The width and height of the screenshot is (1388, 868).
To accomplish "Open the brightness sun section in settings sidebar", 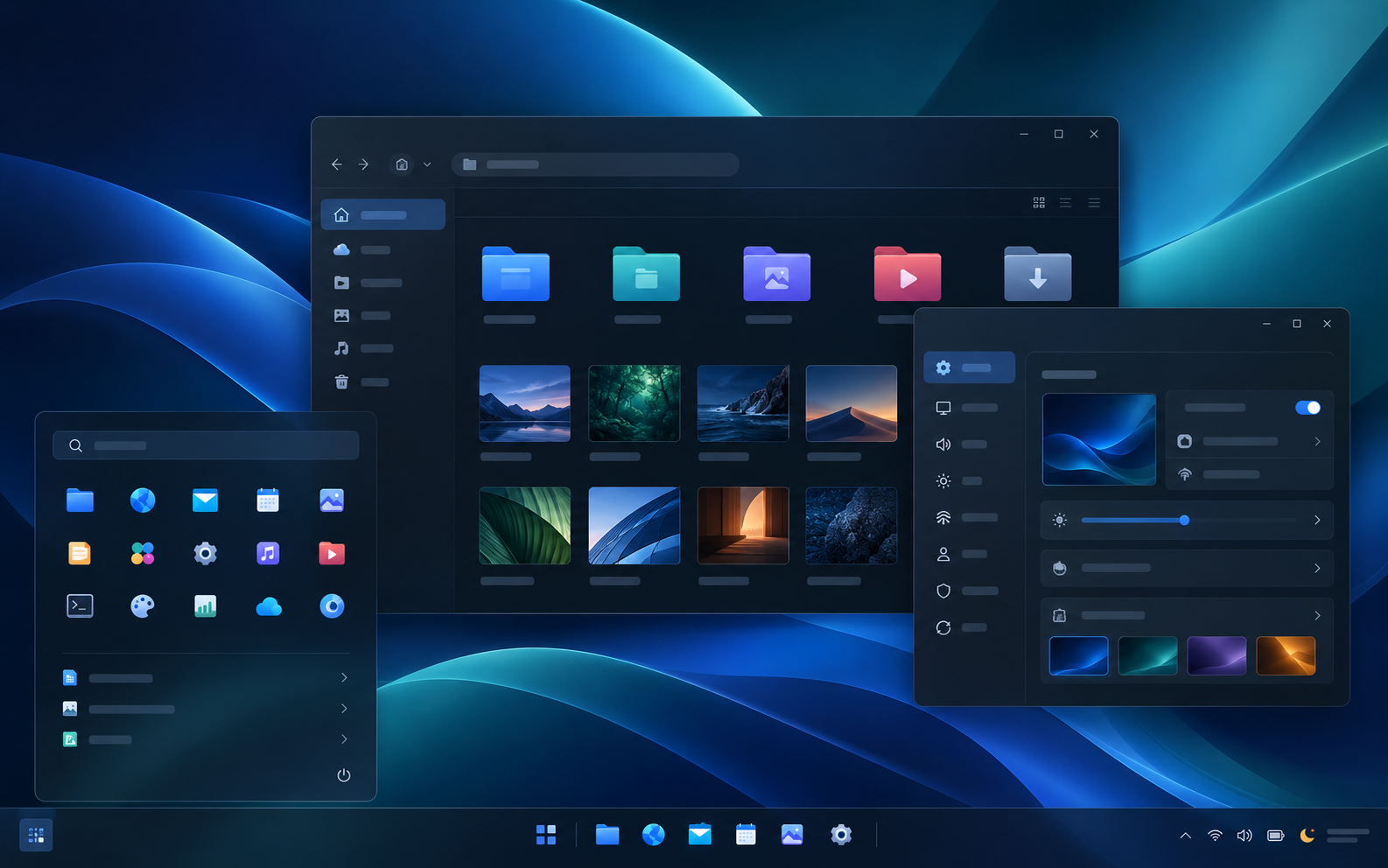I will click(x=958, y=481).
